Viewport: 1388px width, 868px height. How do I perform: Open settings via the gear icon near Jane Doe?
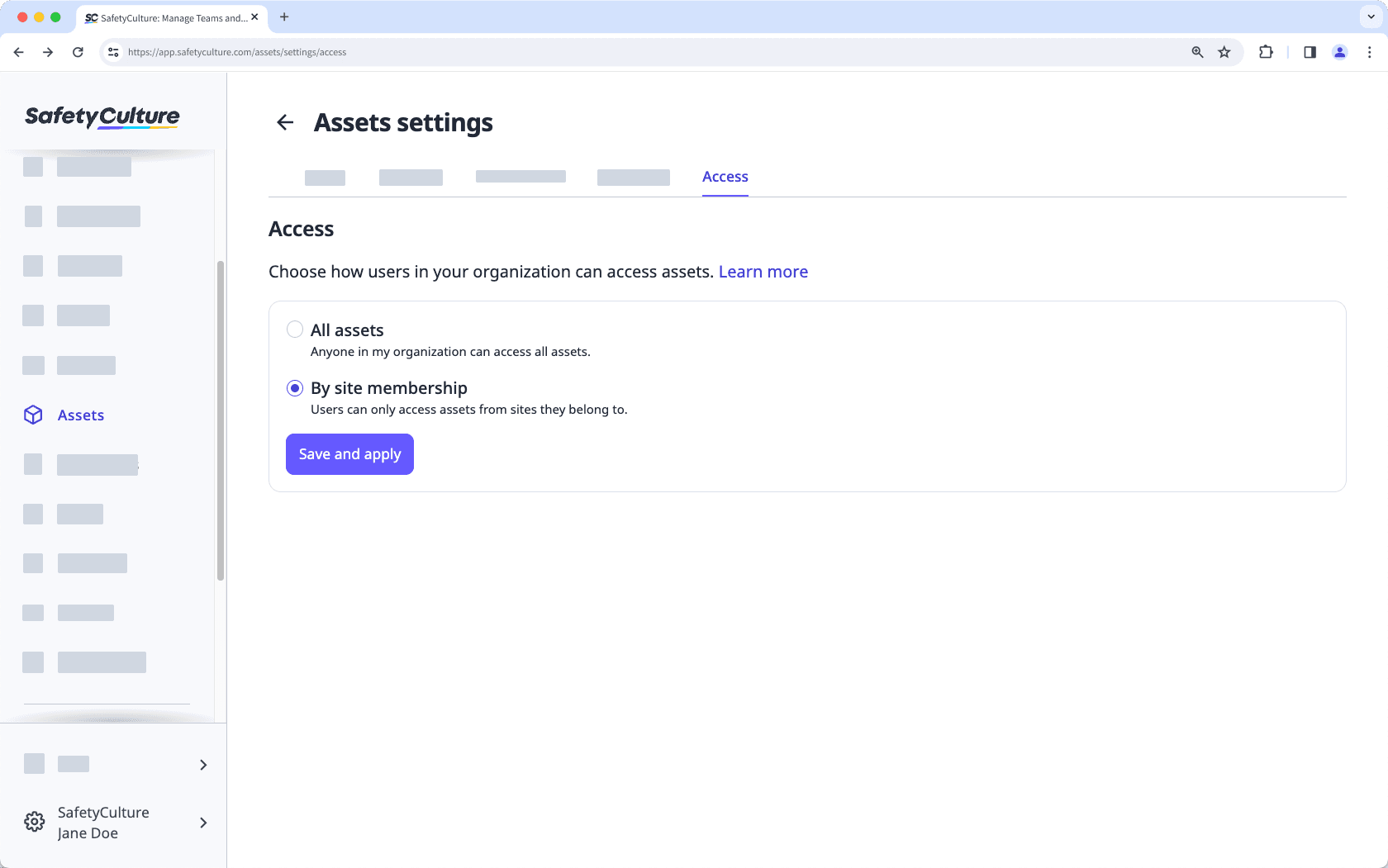(34, 822)
